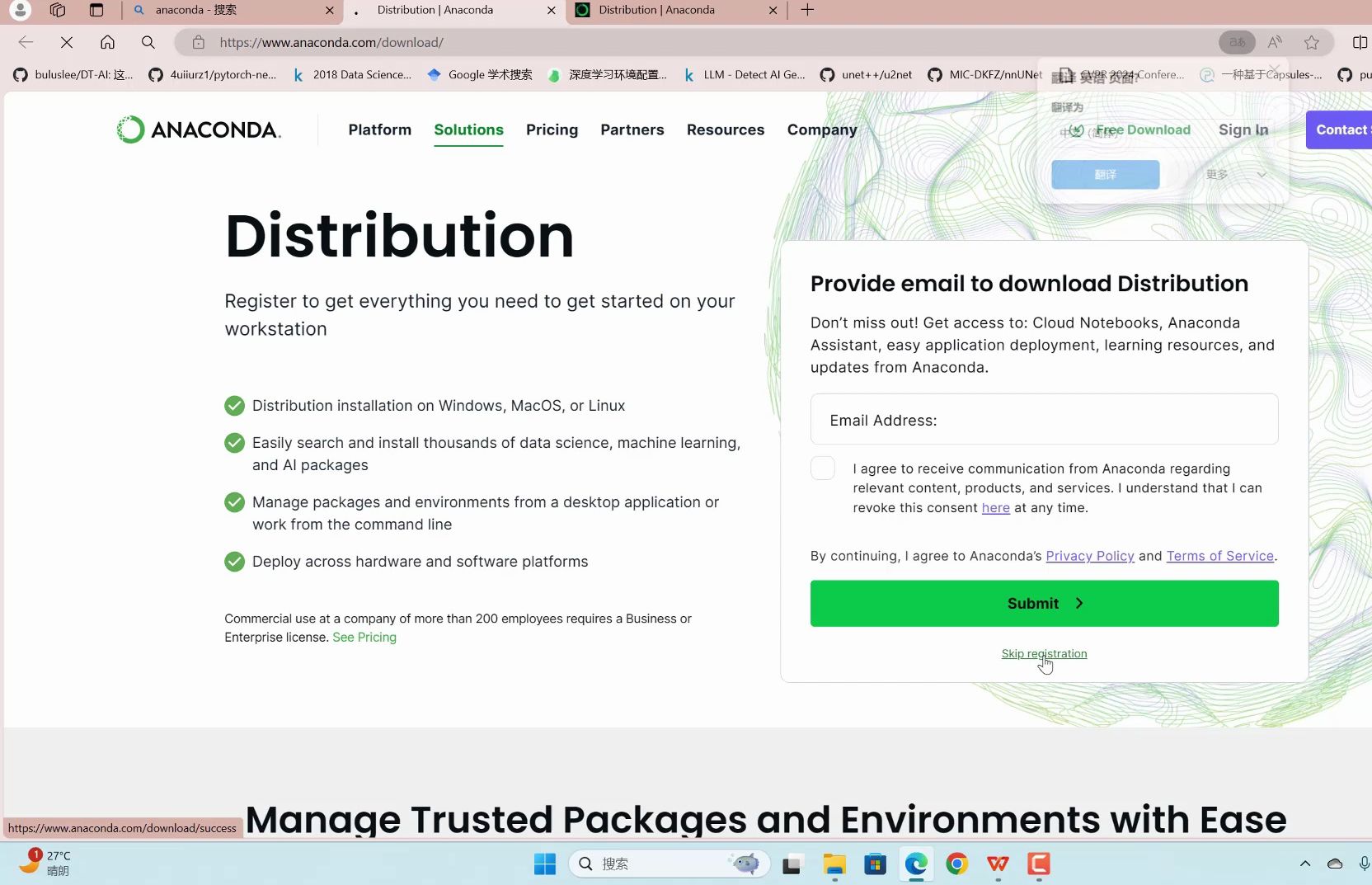This screenshot has height=885, width=1372.
Task: Open the 4uiiurz1/pytorch-ne... bookmark
Action: pyautogui.click(x=213, y=75)
